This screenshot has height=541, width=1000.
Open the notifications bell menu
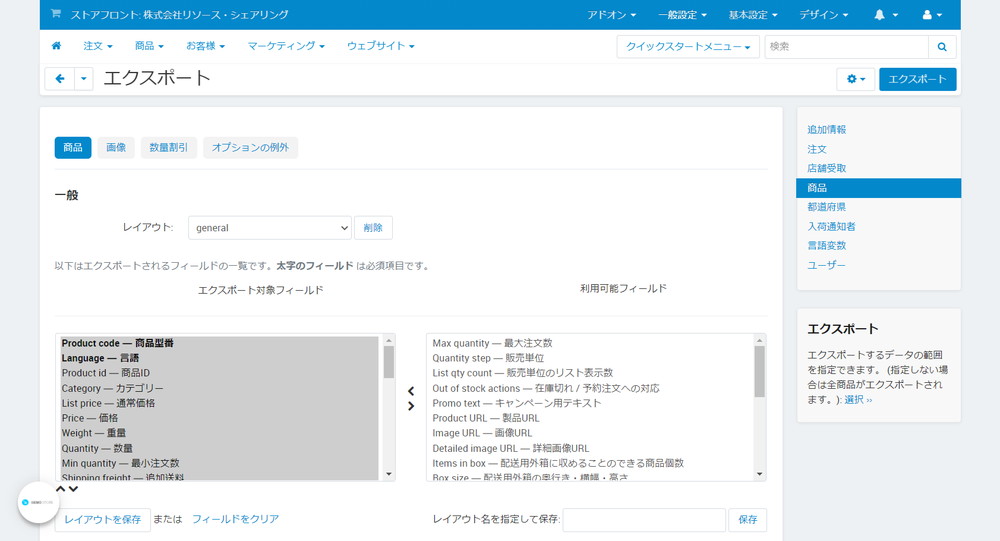pyautogui.click(x=885, y=15)
